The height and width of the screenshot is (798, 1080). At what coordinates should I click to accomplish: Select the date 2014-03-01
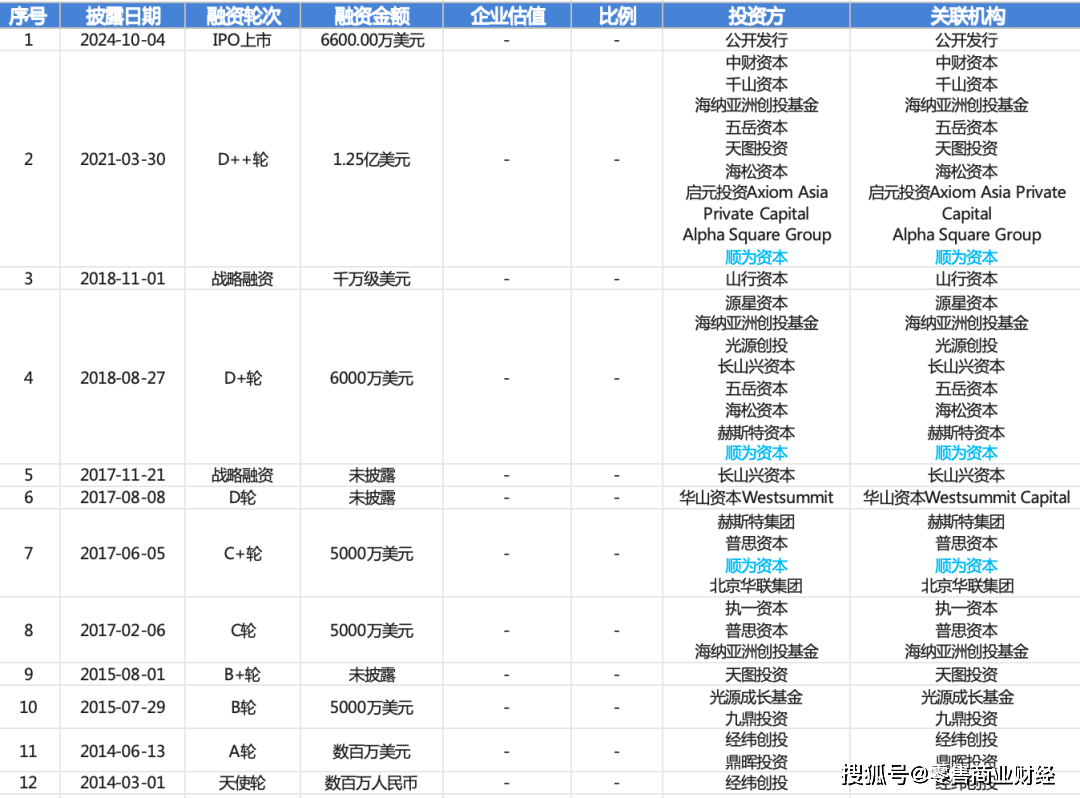pyautogui.click(x=123, y=783)
